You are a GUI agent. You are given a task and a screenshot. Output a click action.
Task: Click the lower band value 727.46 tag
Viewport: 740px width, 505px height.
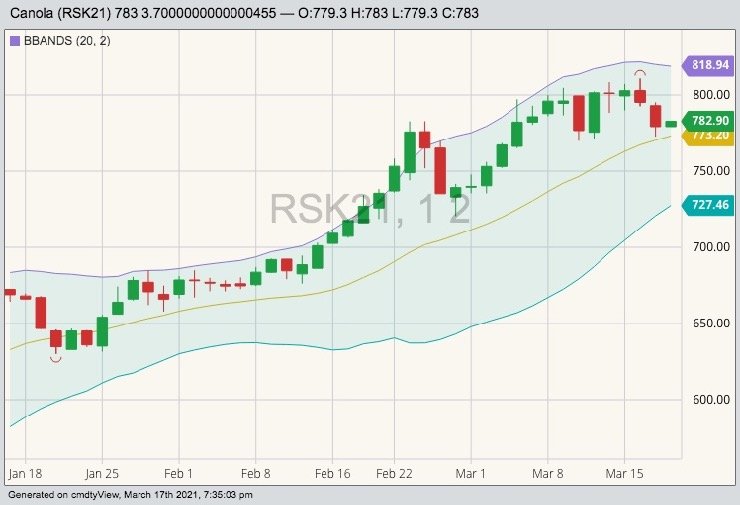click(x=708, y=205)
